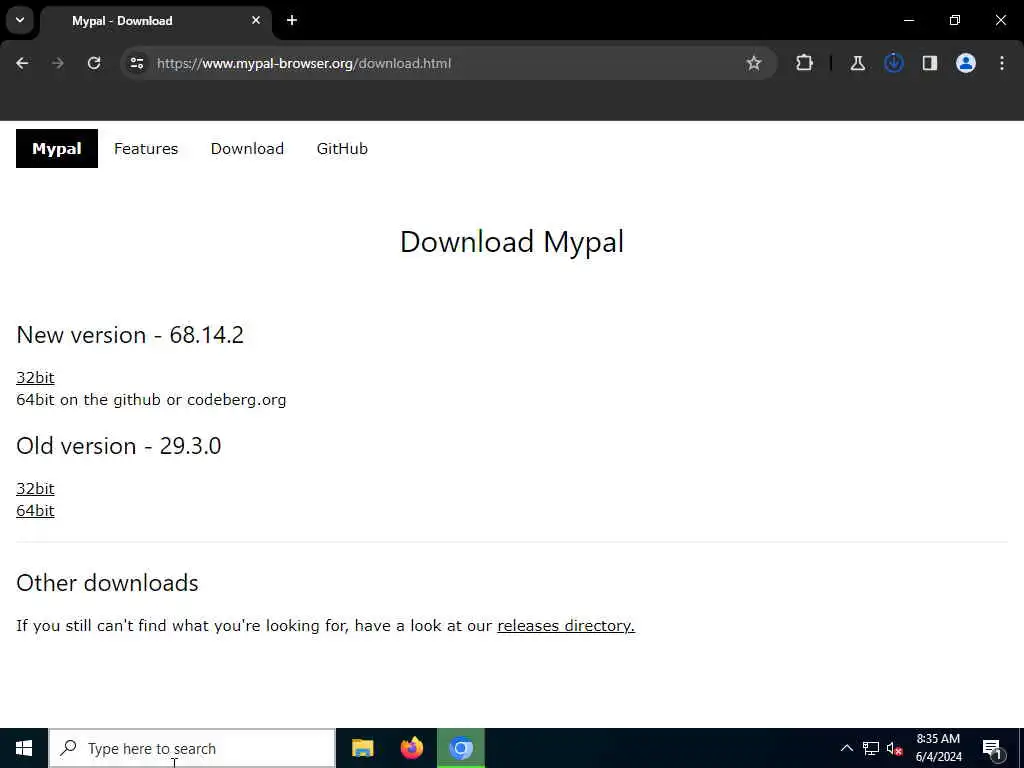The width and height of the screenshot is (1024, 768).
Task: Show downloads via blue download icon
Action: pos(893,63)
